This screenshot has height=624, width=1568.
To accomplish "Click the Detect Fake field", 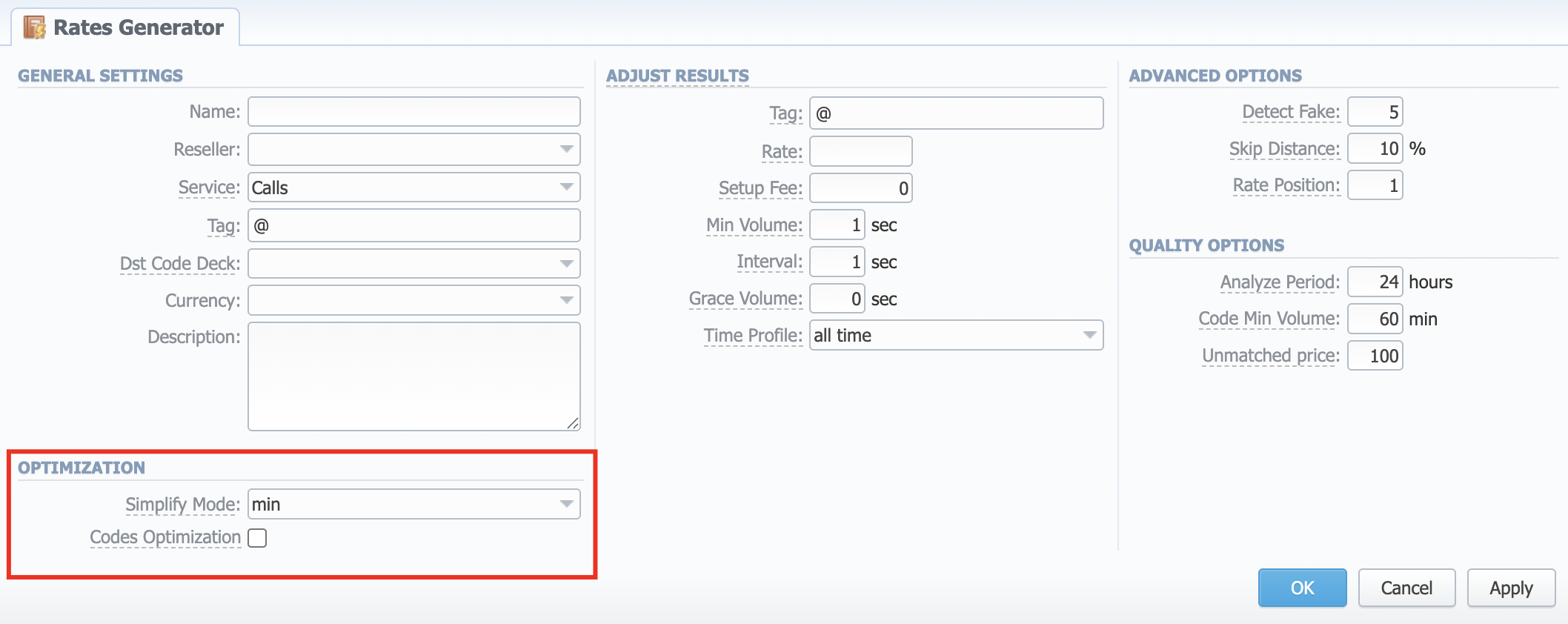I will click(1375, 112).
